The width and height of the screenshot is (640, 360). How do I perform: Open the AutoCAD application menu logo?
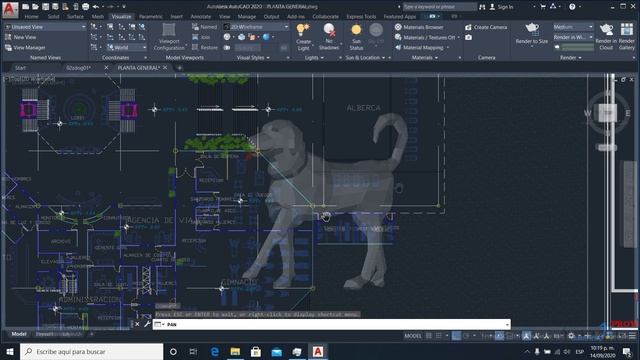(x=9, y=9)
